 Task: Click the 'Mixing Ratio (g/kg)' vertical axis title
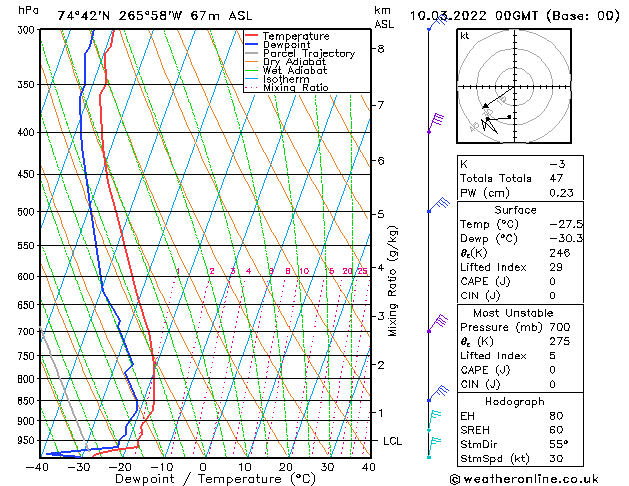pos(392,281)
